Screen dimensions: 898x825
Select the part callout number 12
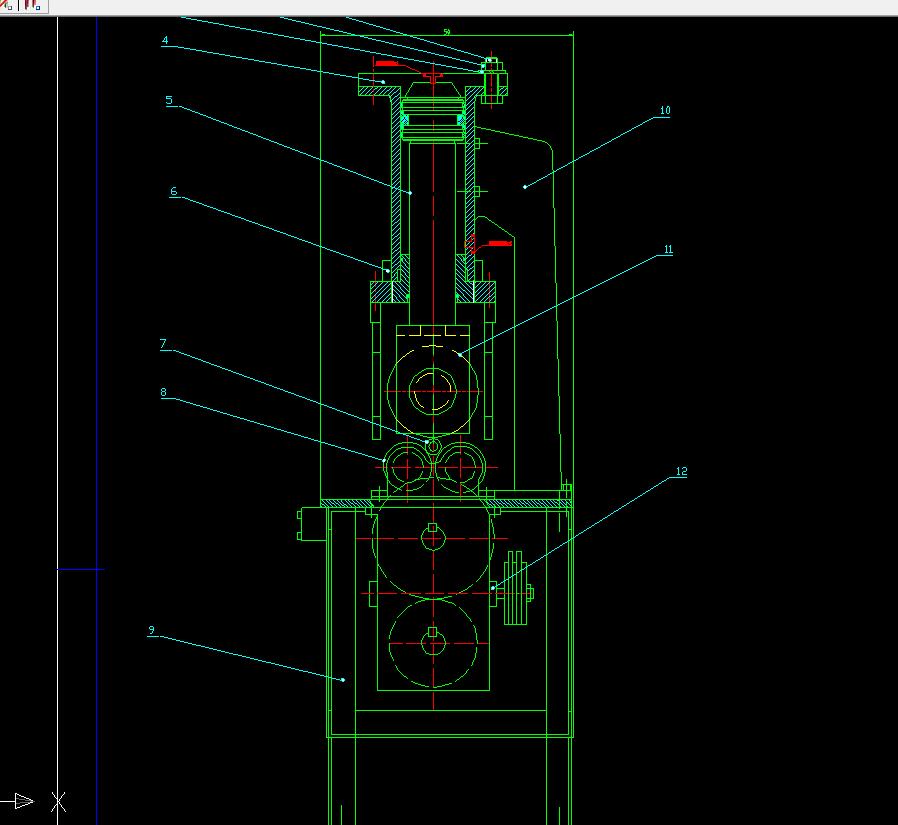pos(682,471)
